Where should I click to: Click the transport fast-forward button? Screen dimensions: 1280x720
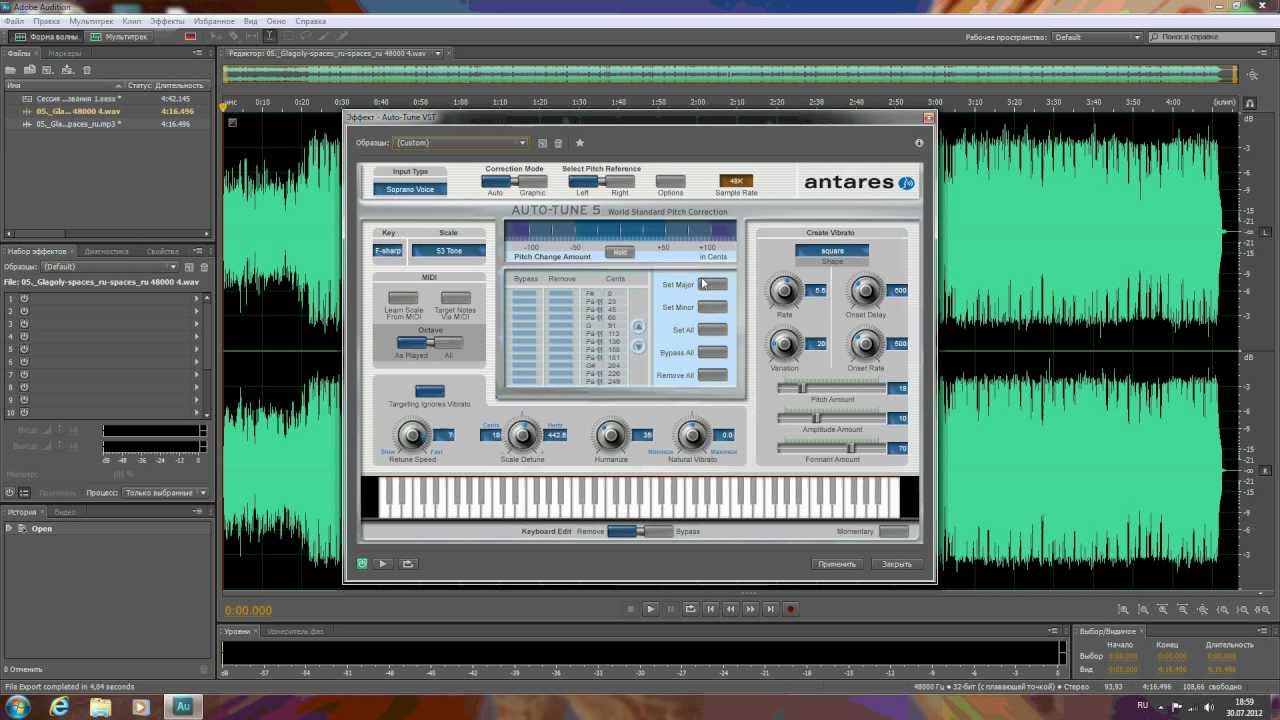click(750, 609)
